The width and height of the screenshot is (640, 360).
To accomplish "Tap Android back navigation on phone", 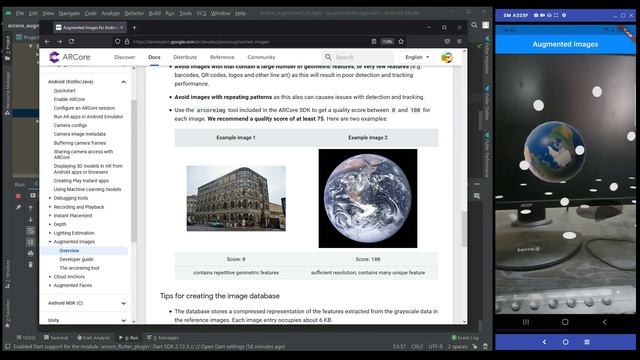I will (x=604, y=322).
